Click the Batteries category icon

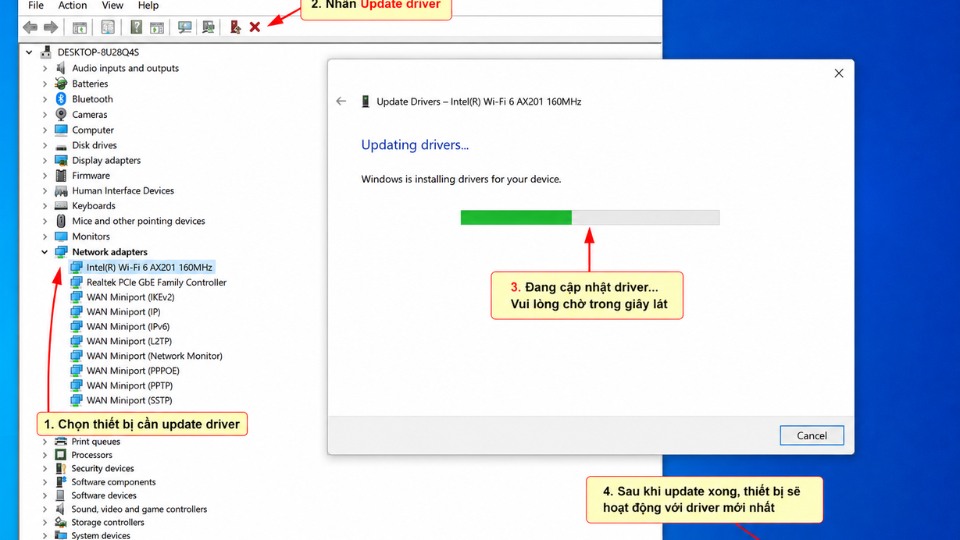pyautogui.click(x=61, y=83)
